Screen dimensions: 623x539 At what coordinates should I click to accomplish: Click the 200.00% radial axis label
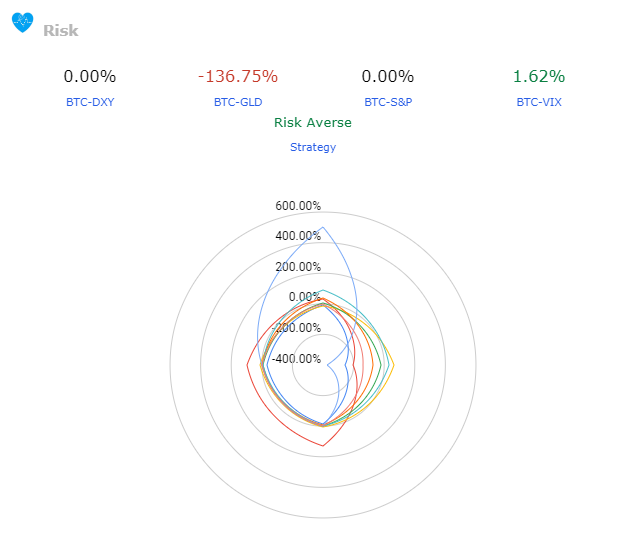pyautogui.click(x=298, y=267)
